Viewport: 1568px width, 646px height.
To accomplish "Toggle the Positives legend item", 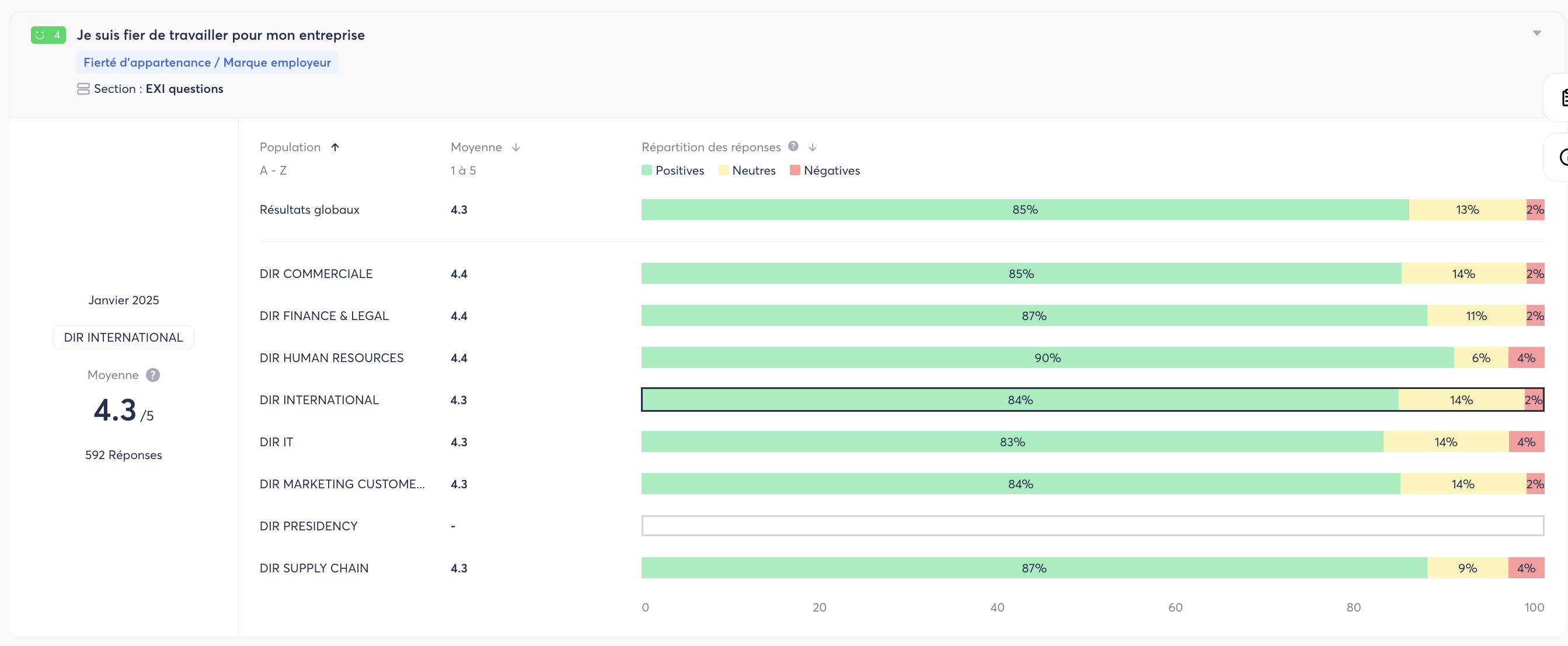I will click(x=673, y=171).
